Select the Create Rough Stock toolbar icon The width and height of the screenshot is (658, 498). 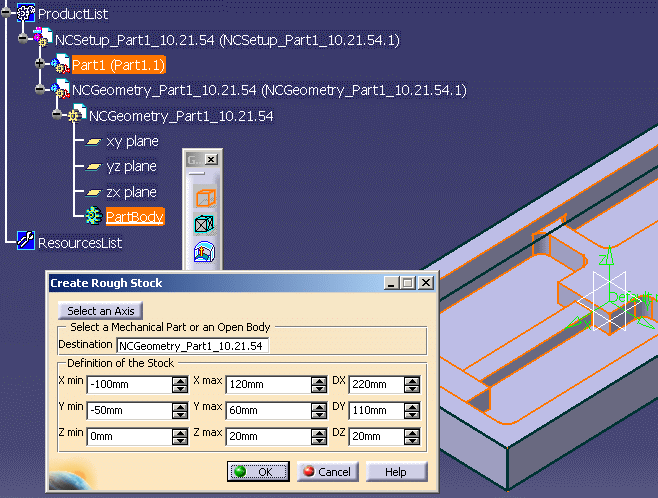(x=205, y=199)
